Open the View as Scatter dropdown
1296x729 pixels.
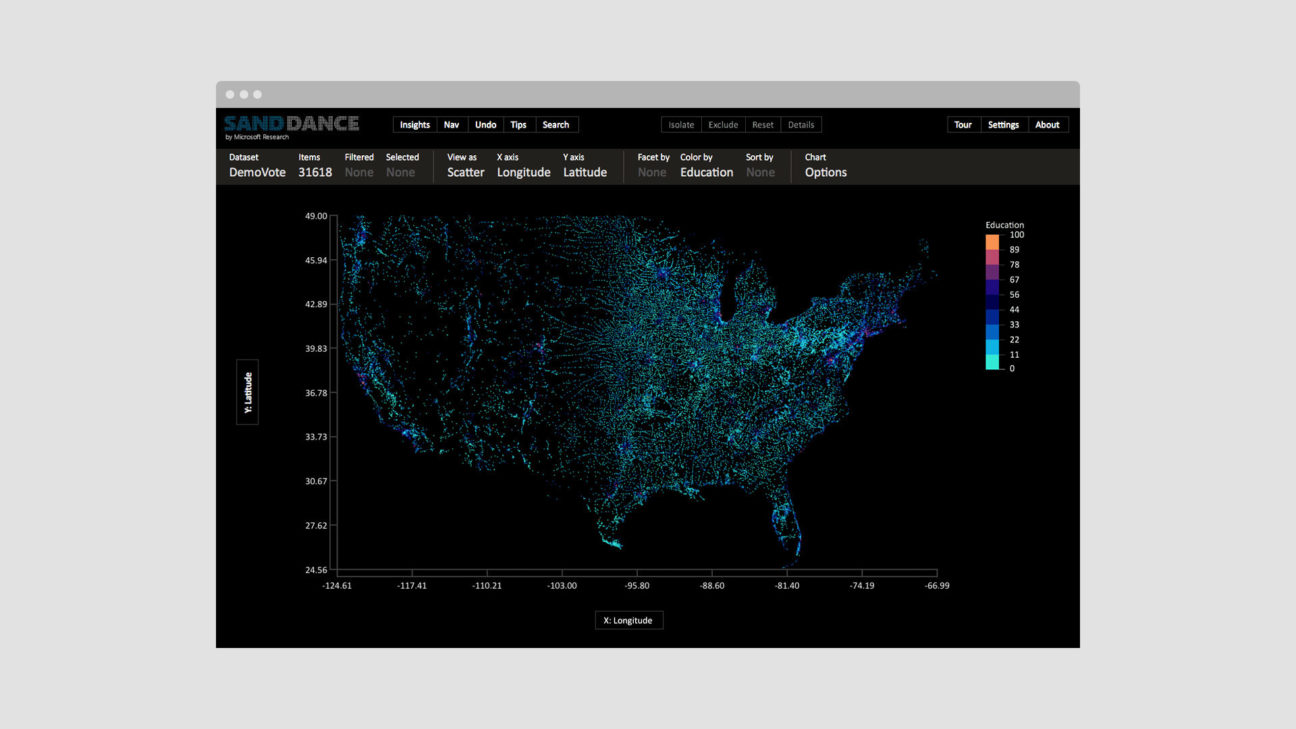tap(465, 172)
